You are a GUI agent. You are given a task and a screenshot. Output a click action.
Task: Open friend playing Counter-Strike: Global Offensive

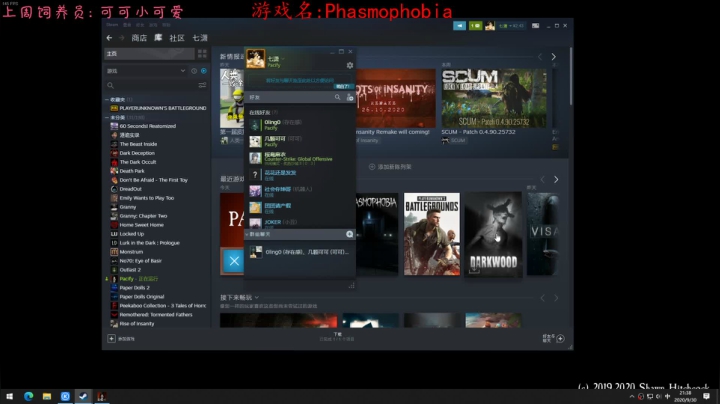click(300, 158)
